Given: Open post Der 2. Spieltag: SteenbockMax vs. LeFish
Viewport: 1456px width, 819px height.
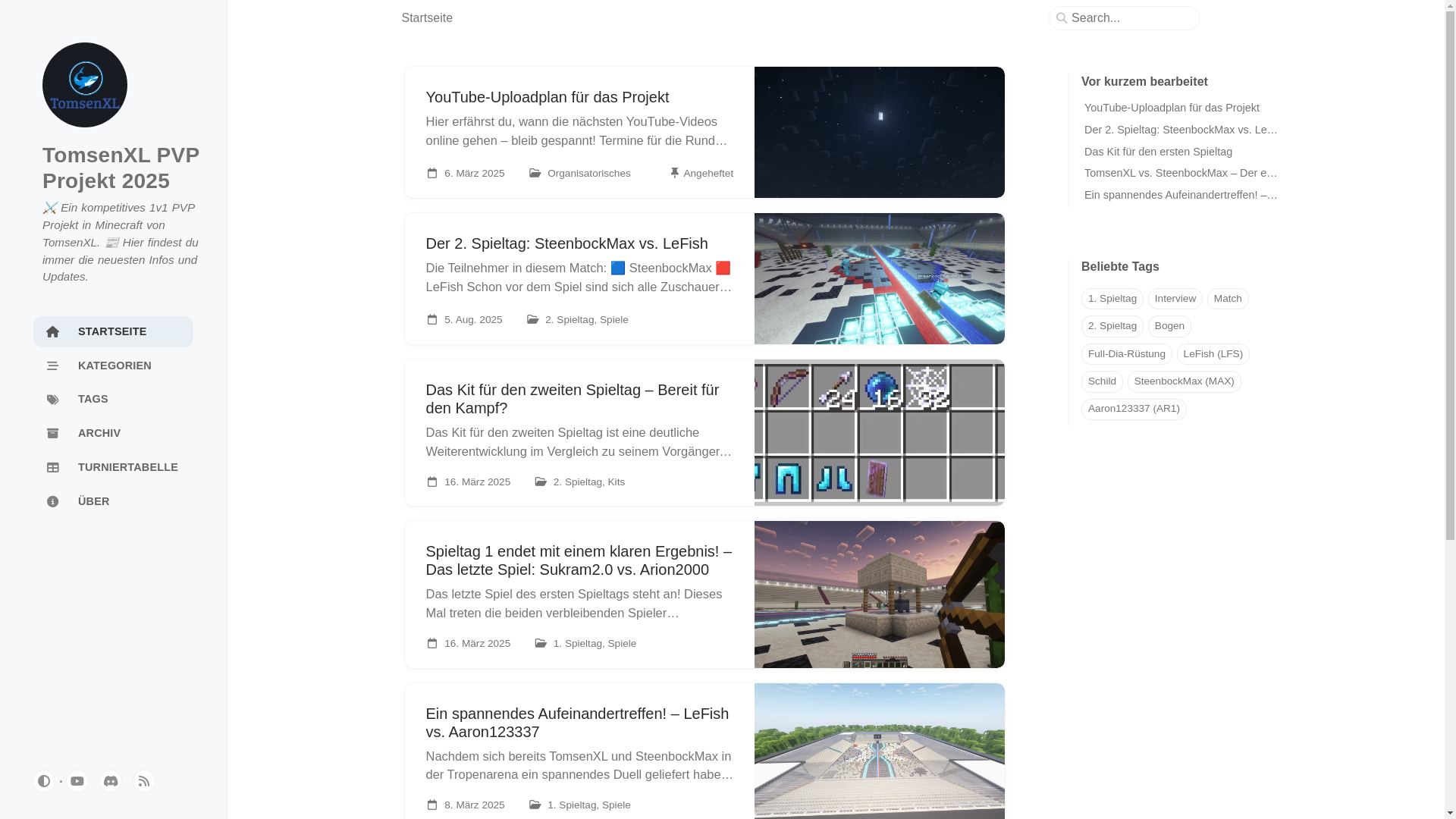Looking at the screenshot, I should (x=566, y=243).
